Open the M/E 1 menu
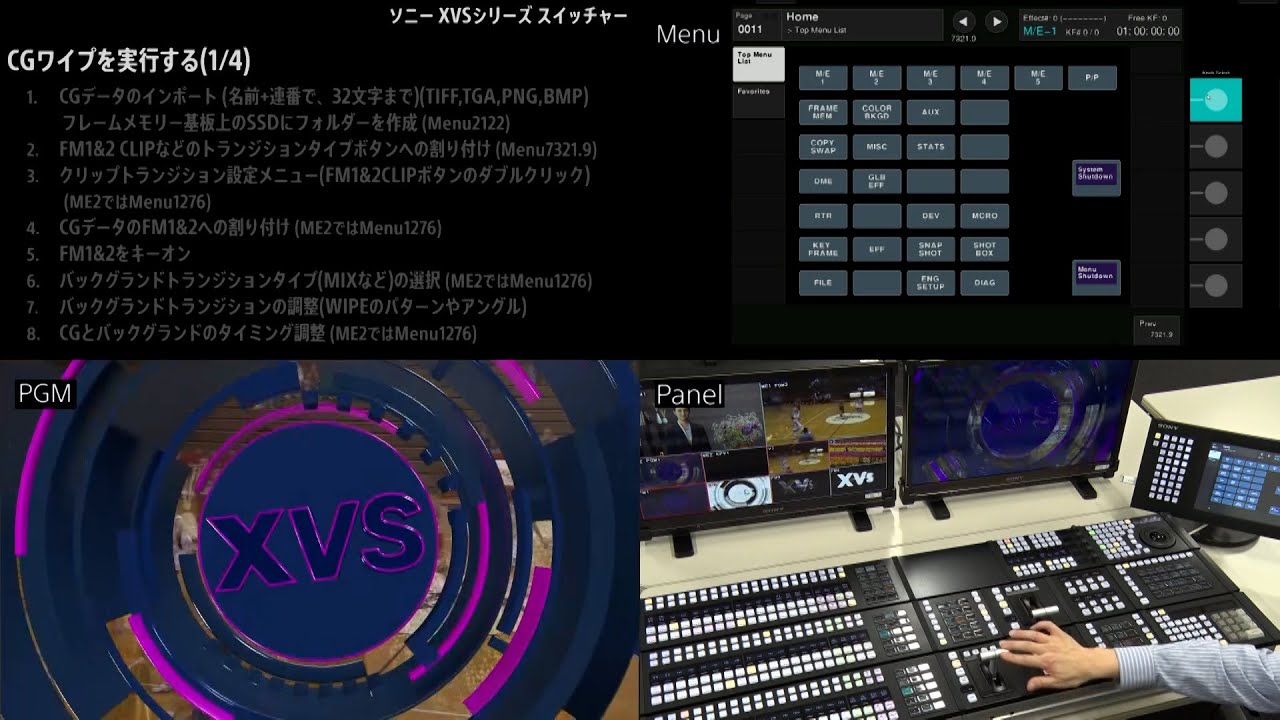 coord(823,77)
